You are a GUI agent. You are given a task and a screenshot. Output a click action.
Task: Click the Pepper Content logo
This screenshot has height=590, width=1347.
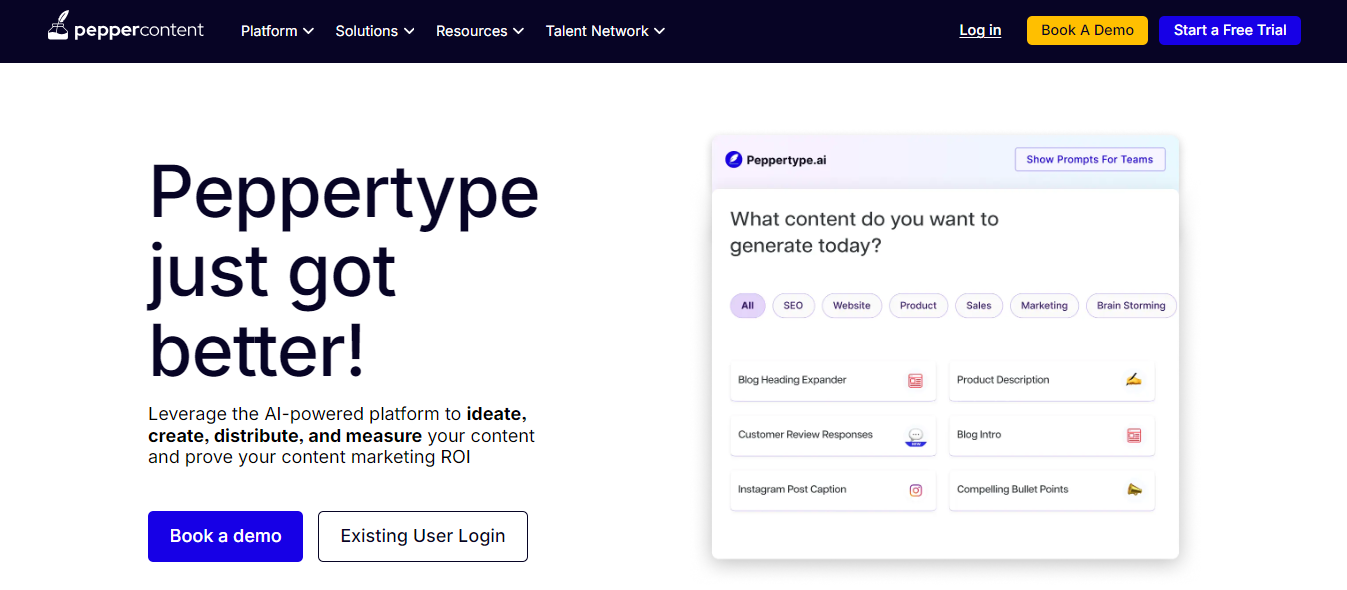coord(125,29)
